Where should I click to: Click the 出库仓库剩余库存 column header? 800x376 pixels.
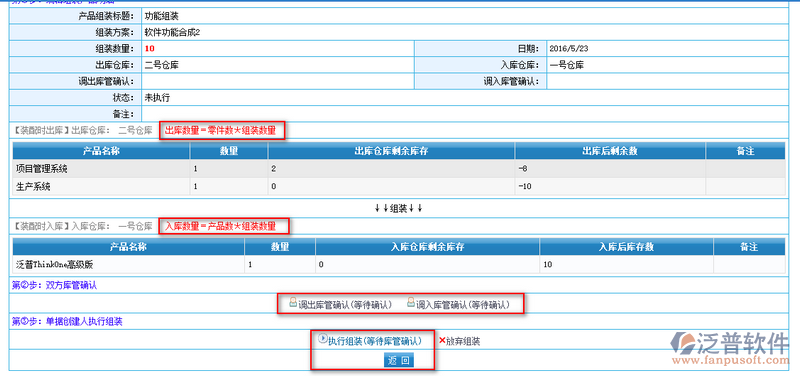pos(391,151)
